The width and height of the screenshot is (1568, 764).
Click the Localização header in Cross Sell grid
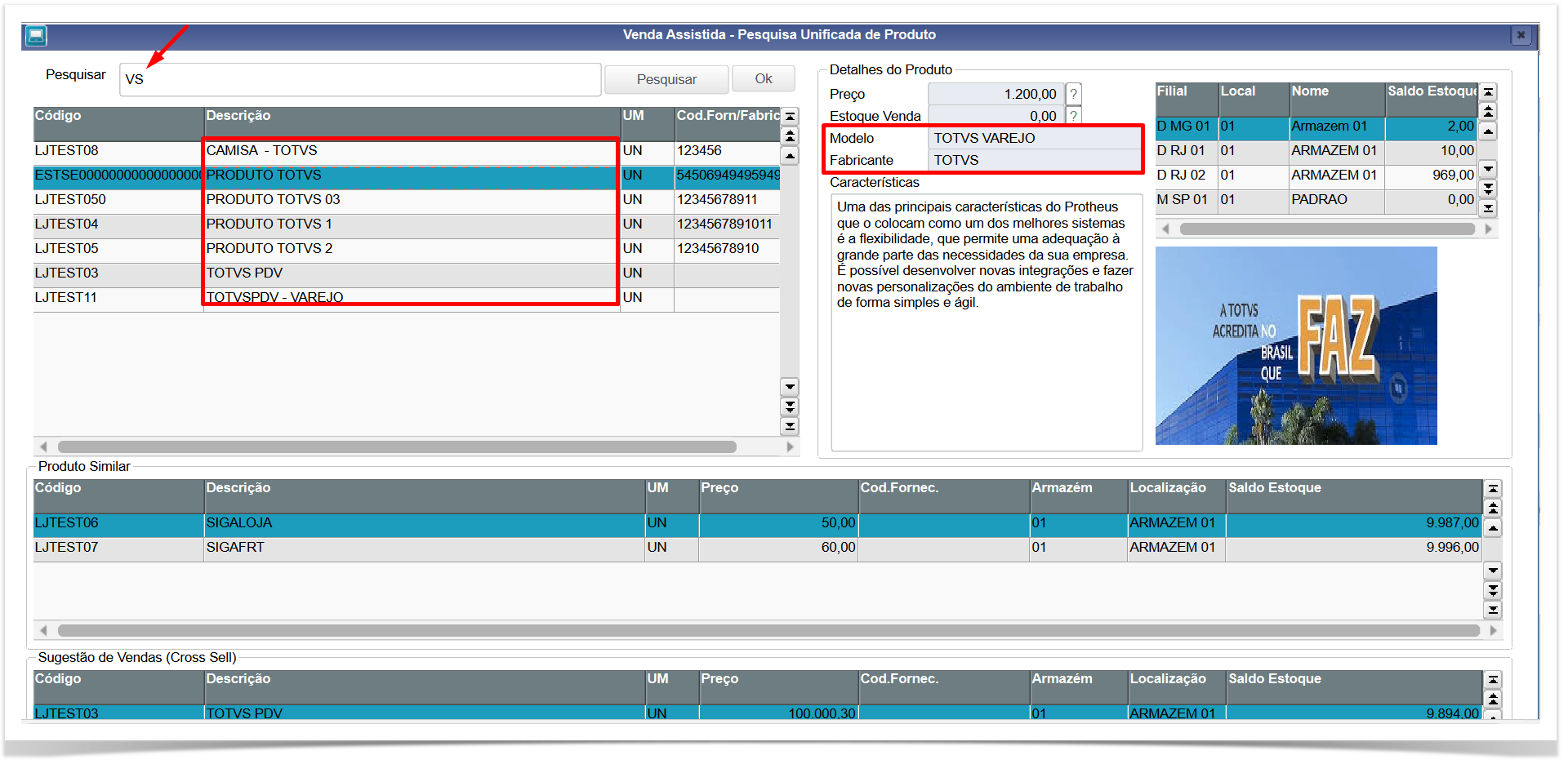[x=1177, y=687]
